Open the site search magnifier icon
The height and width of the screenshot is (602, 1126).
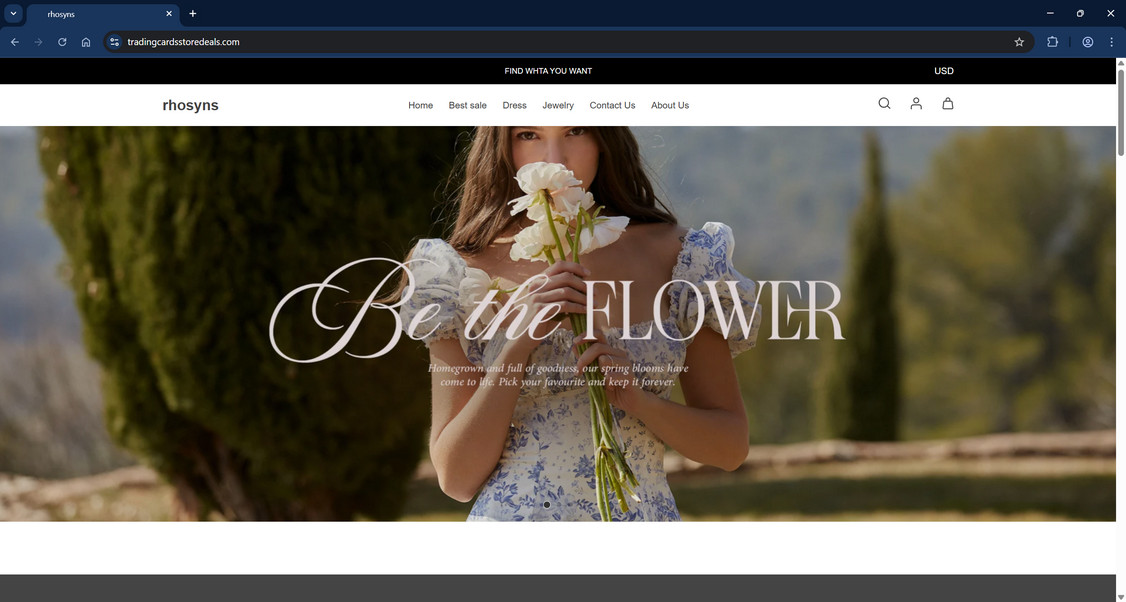click(x=884, y=103)
